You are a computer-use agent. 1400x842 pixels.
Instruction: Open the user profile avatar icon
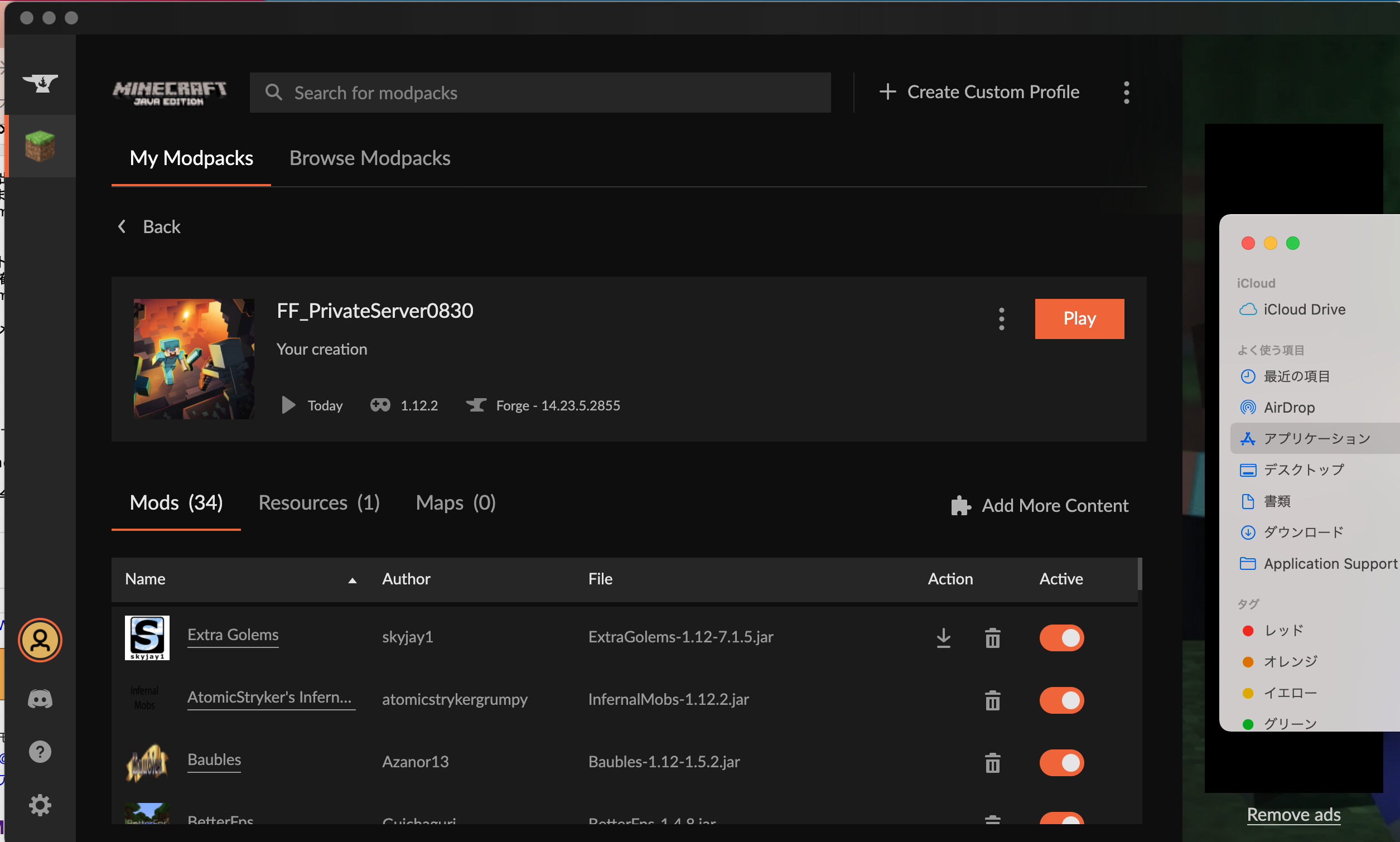coord(40,640)
